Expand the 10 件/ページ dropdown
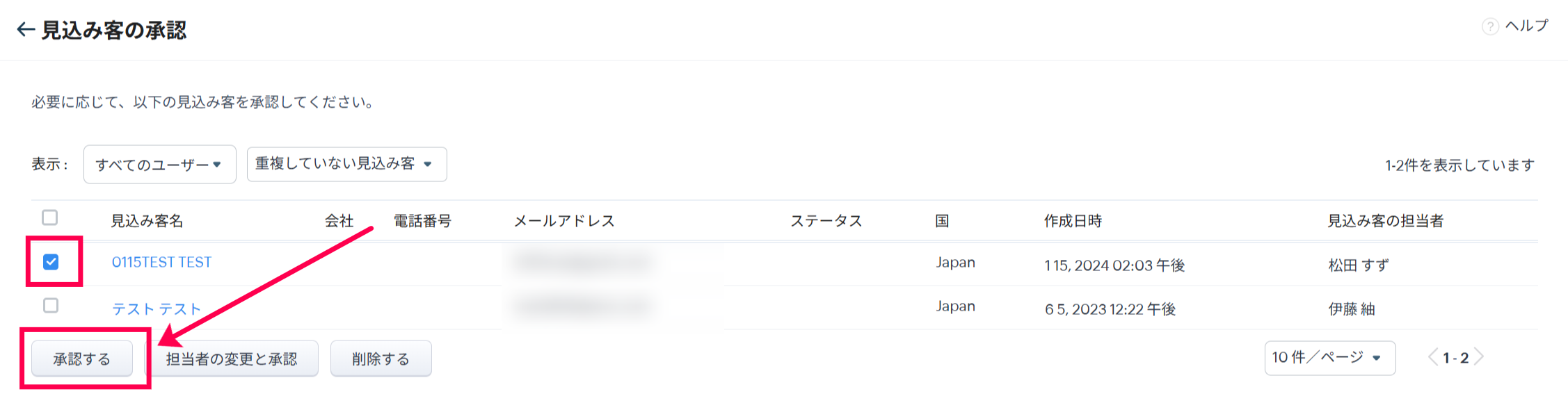This screenshot has width=1568, height=403. [1329, 358]
